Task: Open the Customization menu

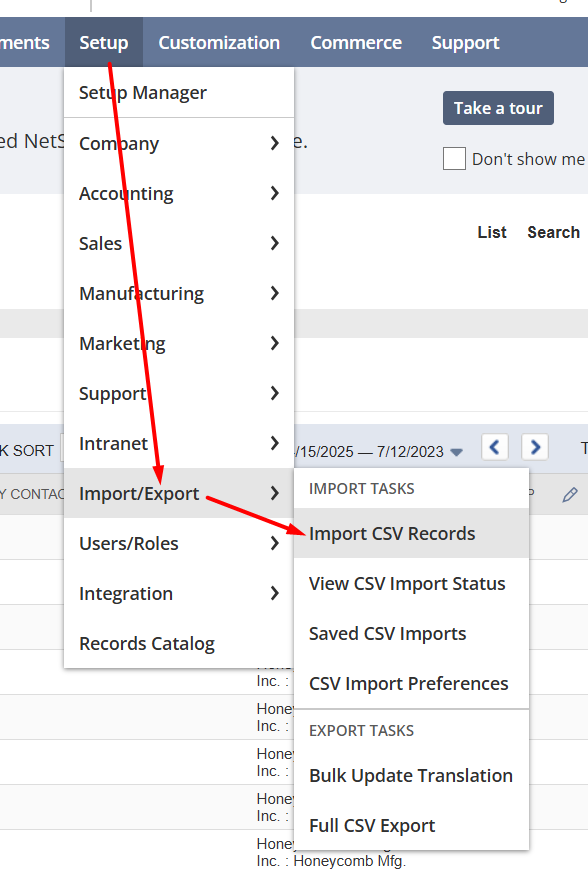Action: click(x=219, y=42)
